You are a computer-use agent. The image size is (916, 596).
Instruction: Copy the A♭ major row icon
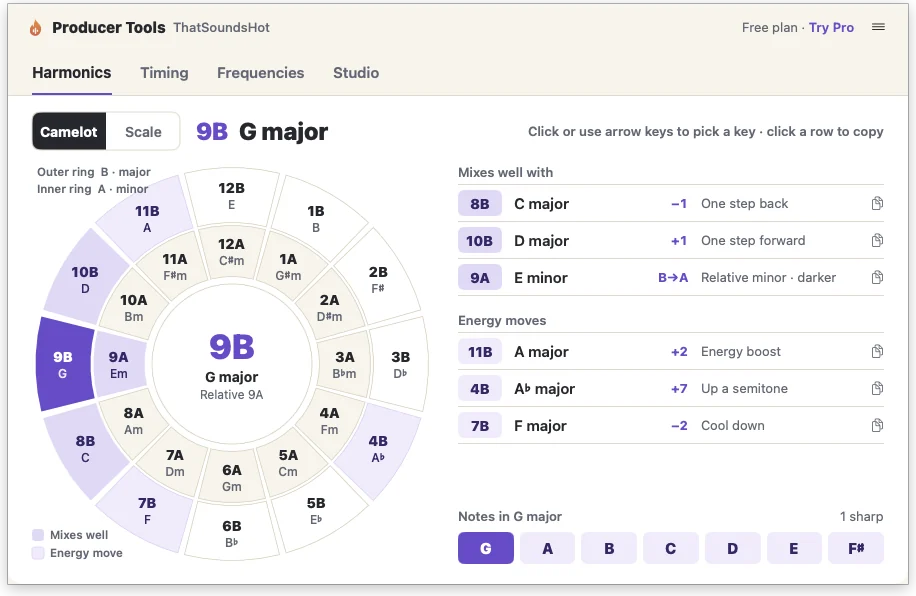[877, 389]
